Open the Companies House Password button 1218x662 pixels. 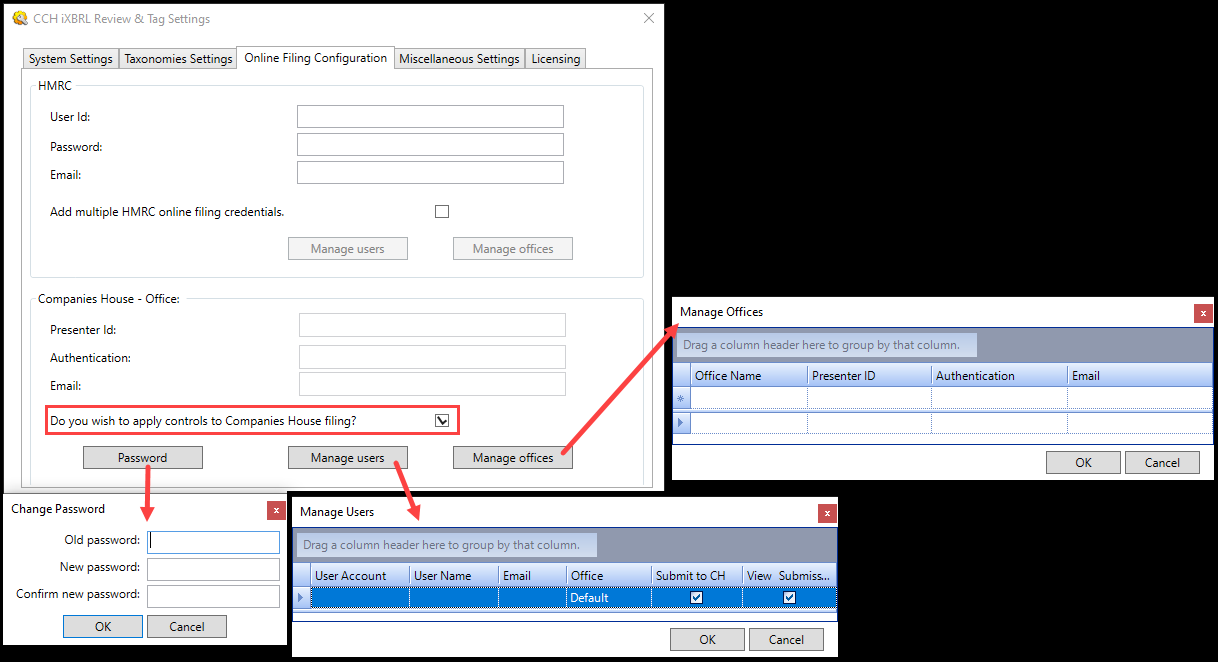click(143, 458)
